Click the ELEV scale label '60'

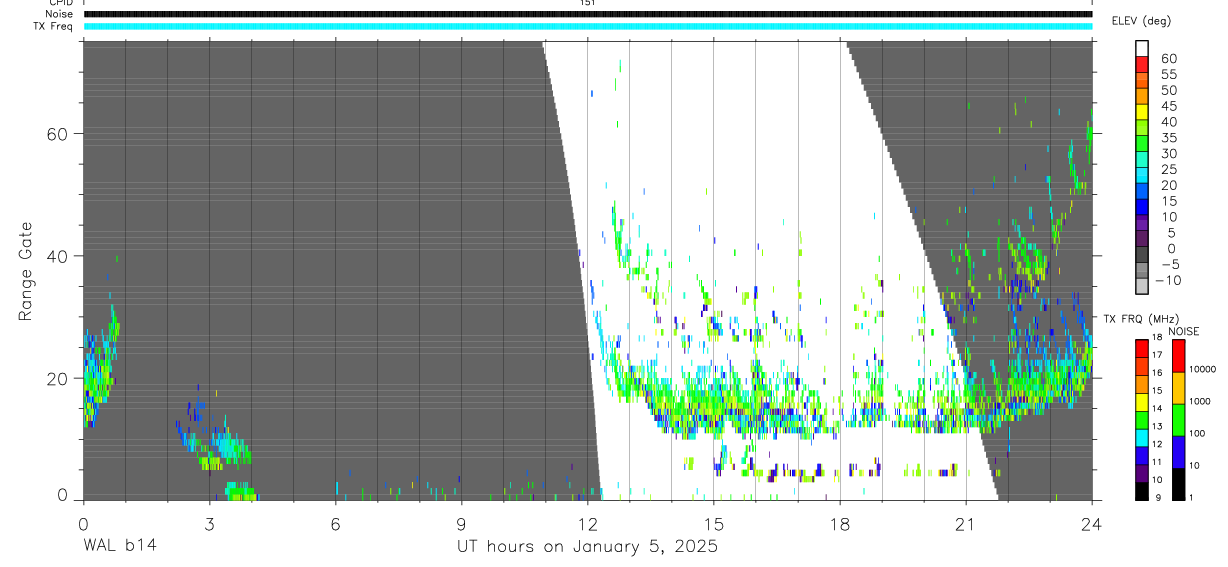tap(1168, 59)
